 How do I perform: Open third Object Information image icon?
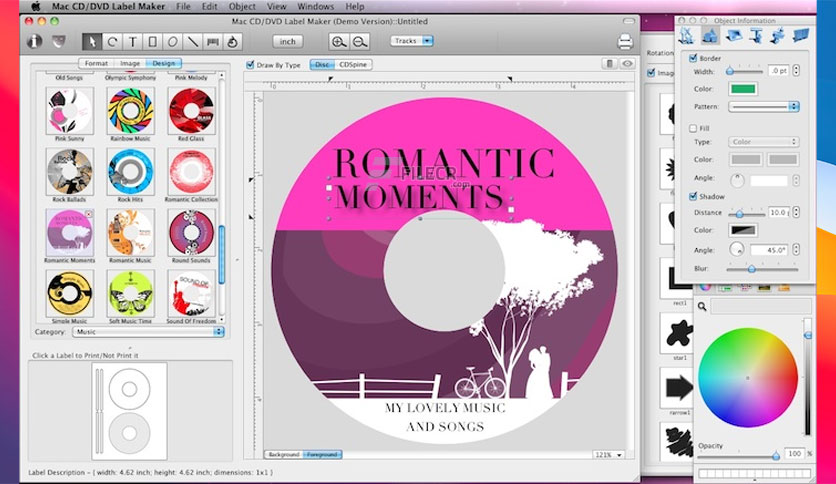click(734, 35)
